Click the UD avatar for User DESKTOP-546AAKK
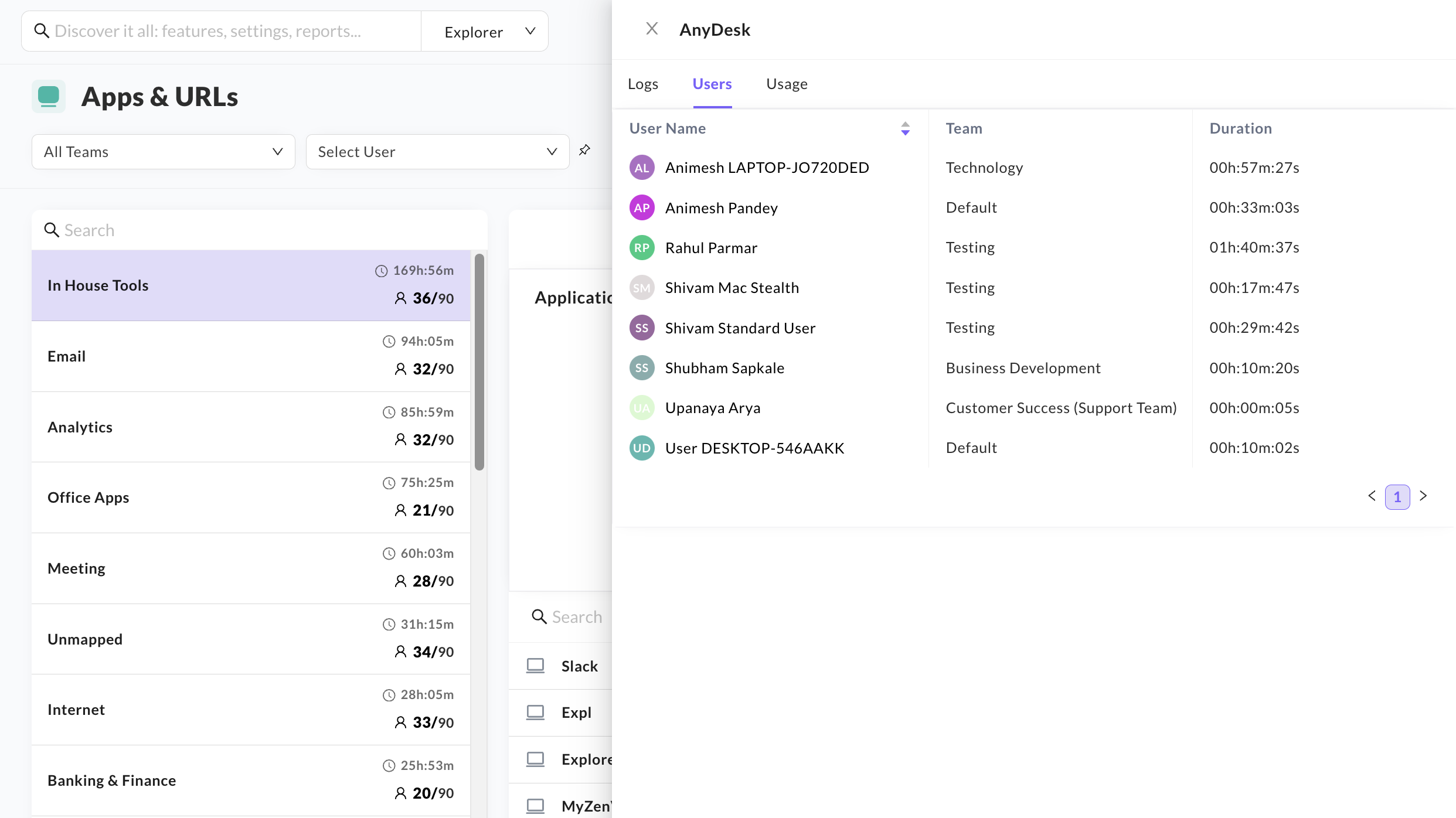This screenshot has width=1456, height=818. pyautogui.click(x=642, y=448)
